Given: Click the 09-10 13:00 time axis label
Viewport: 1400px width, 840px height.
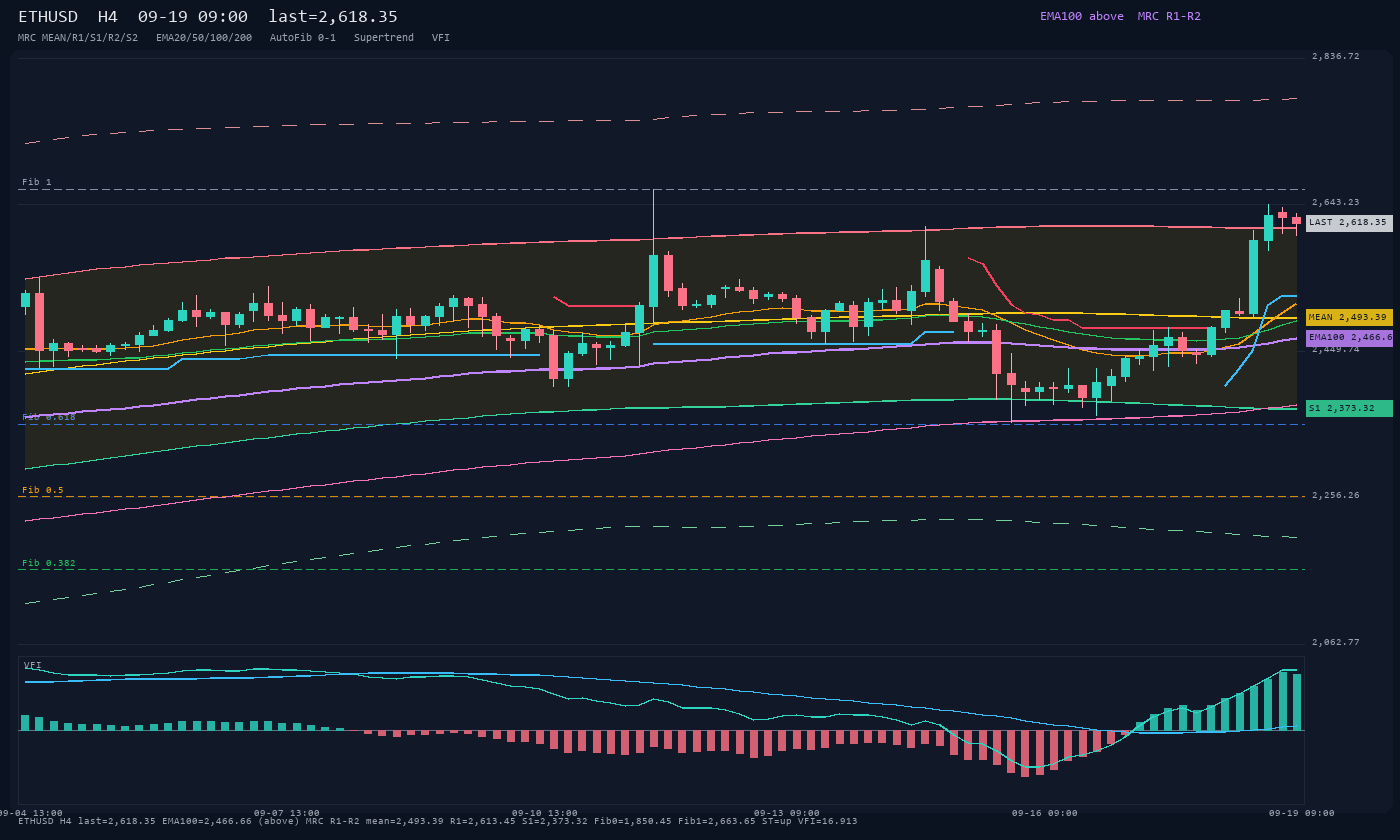Looking at the screenshot, I should [x=545, y=813].
